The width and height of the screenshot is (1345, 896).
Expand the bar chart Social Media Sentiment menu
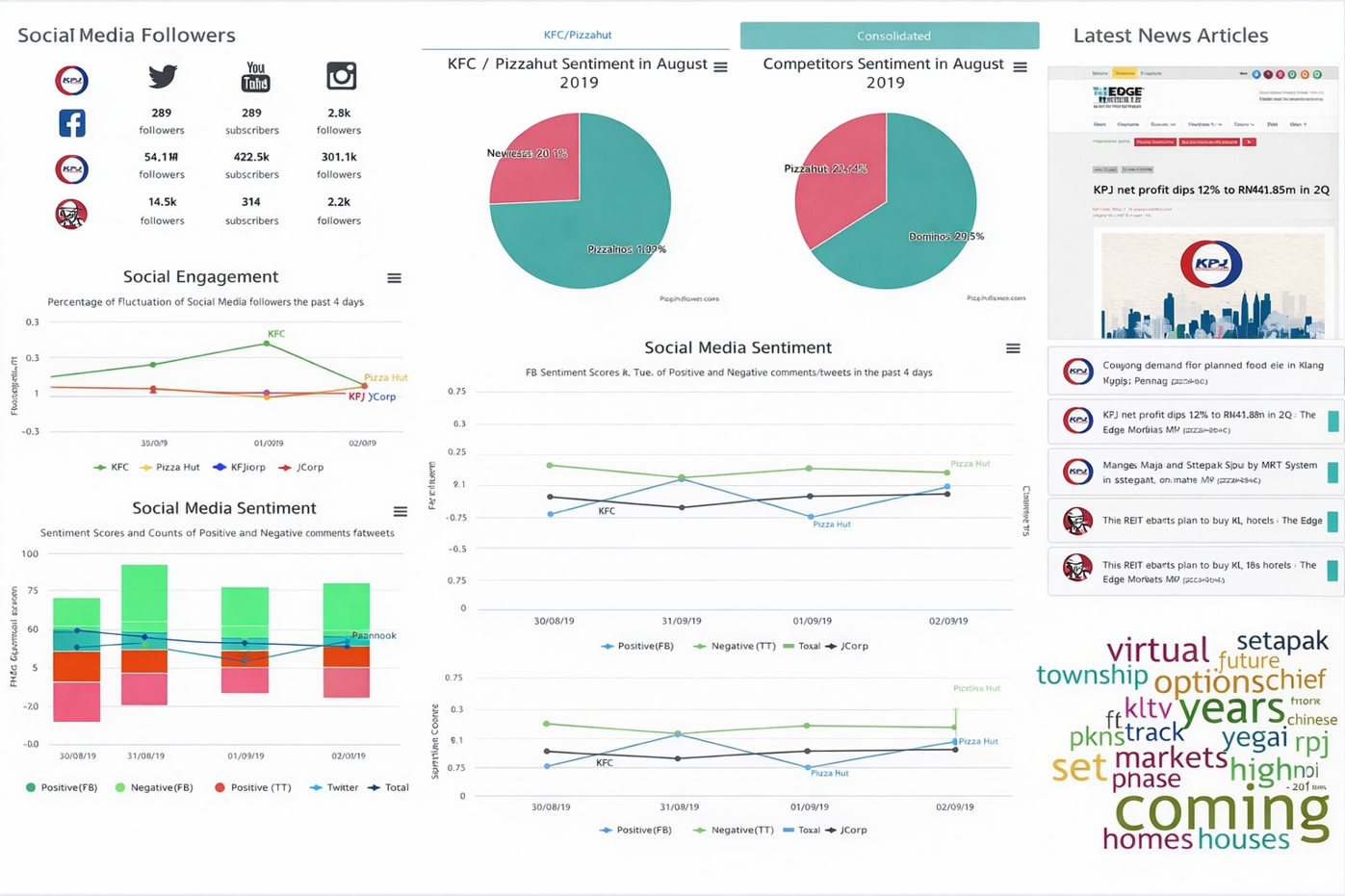point(400,512)
